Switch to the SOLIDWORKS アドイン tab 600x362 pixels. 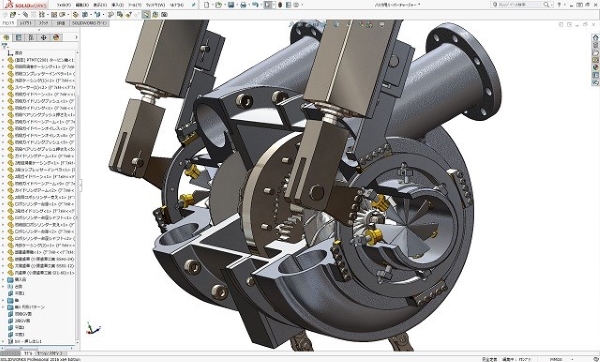(89, 23)
